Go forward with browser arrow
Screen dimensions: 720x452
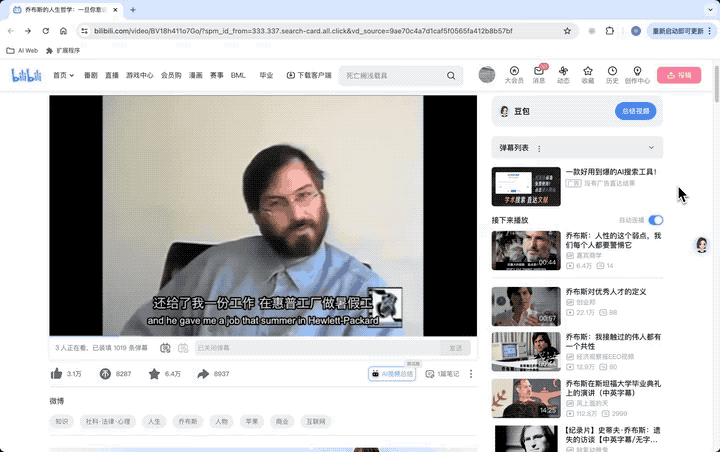28,31
